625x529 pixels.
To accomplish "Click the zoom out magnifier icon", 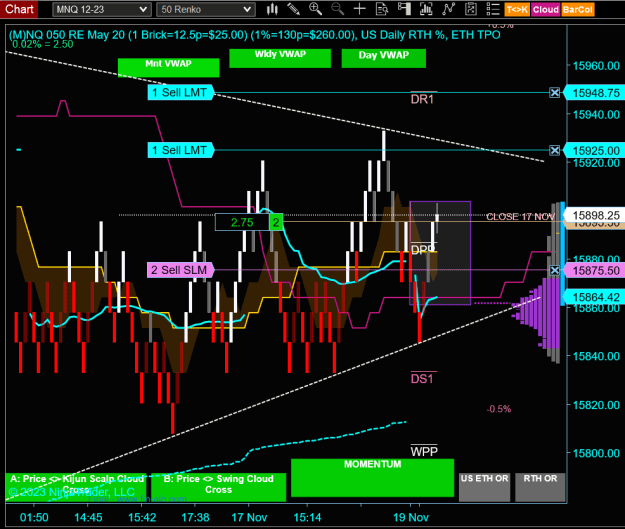I will [338, 9].
